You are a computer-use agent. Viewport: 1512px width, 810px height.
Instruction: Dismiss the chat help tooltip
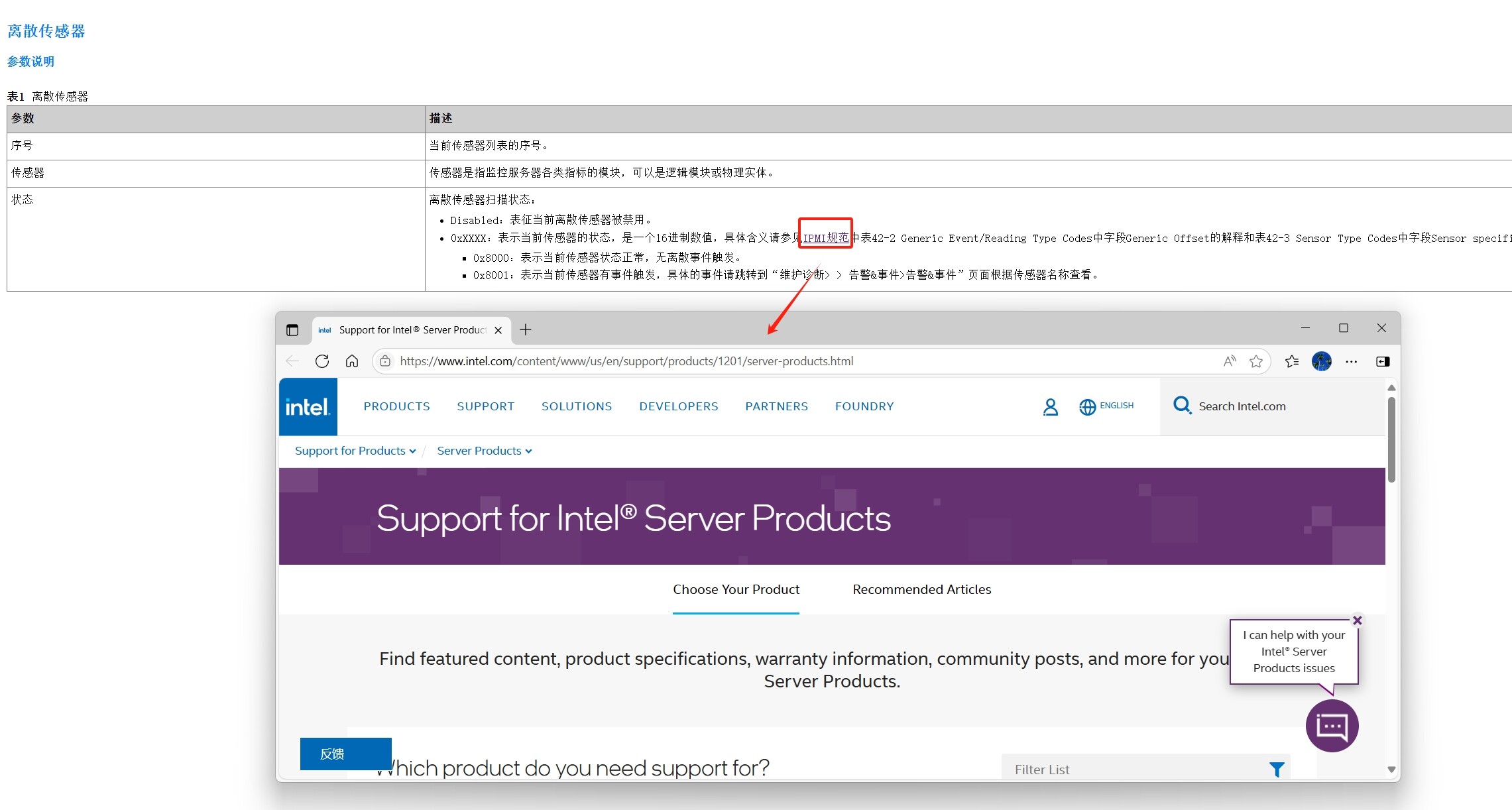(x=1357, y=620)
